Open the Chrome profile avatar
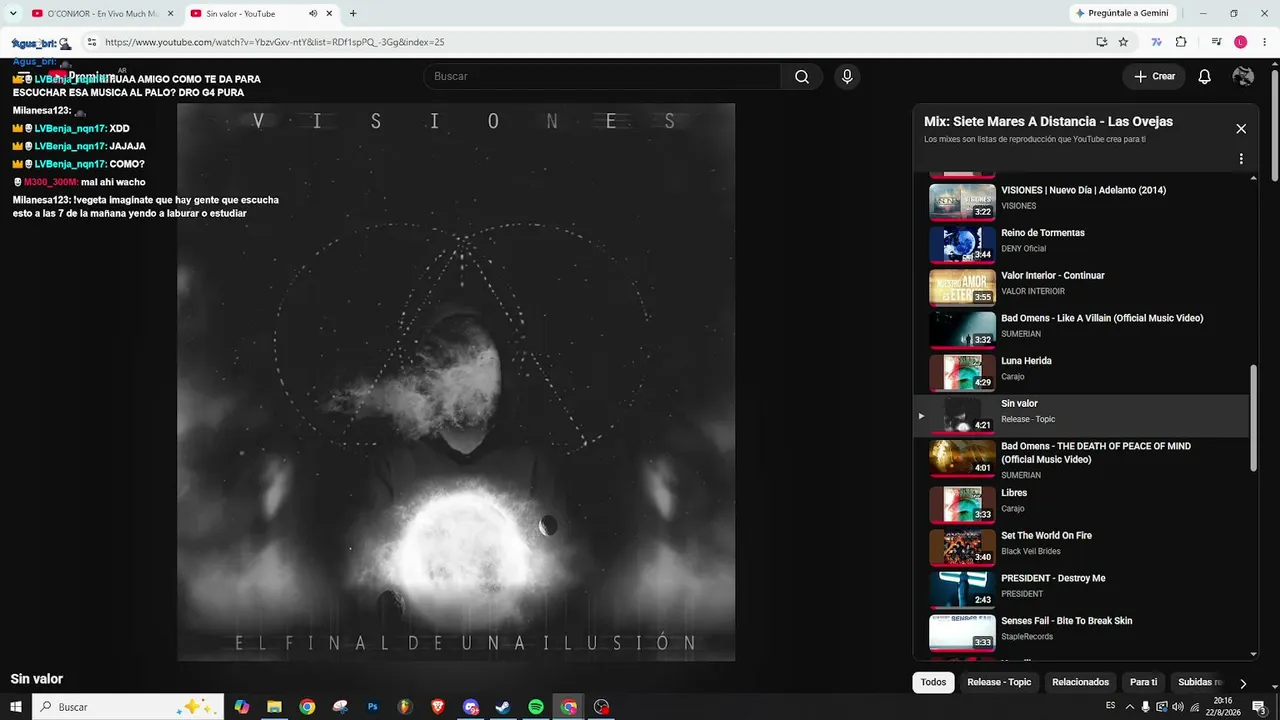Viewport: 1280px width, 720px height. point(1241,42)
